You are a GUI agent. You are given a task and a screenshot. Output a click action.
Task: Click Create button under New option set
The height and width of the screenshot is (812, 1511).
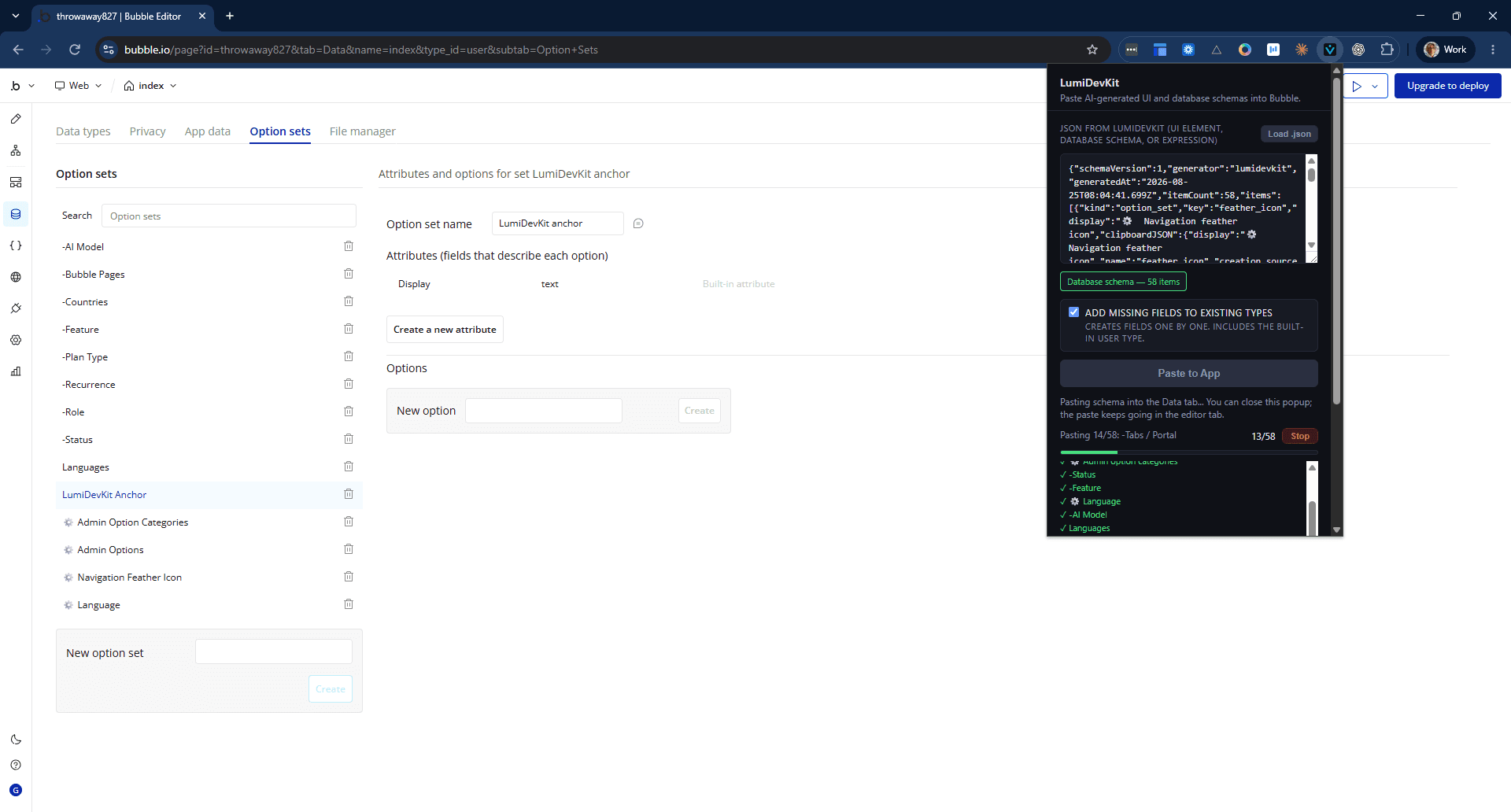click(x=331, y=689)
